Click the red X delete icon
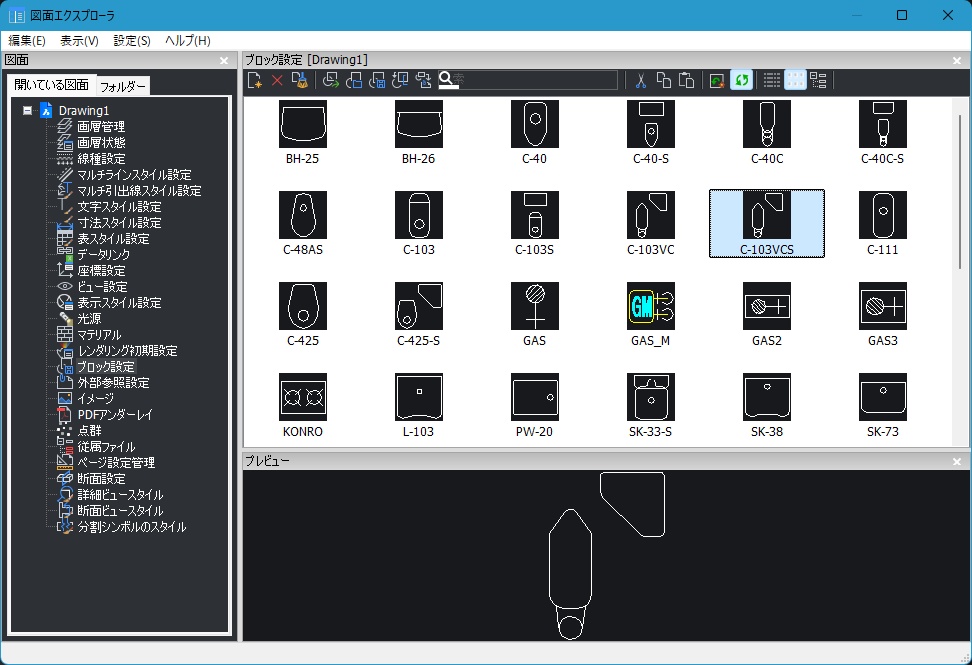The height and width of the screenshot is (665, 972). pyautogui.click(x=277, y=80)
